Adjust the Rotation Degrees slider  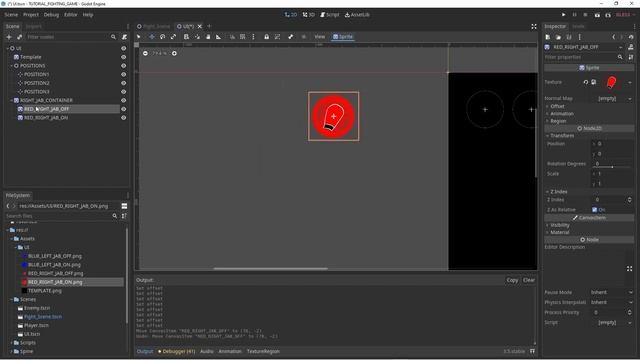click(x=612, y=167)
